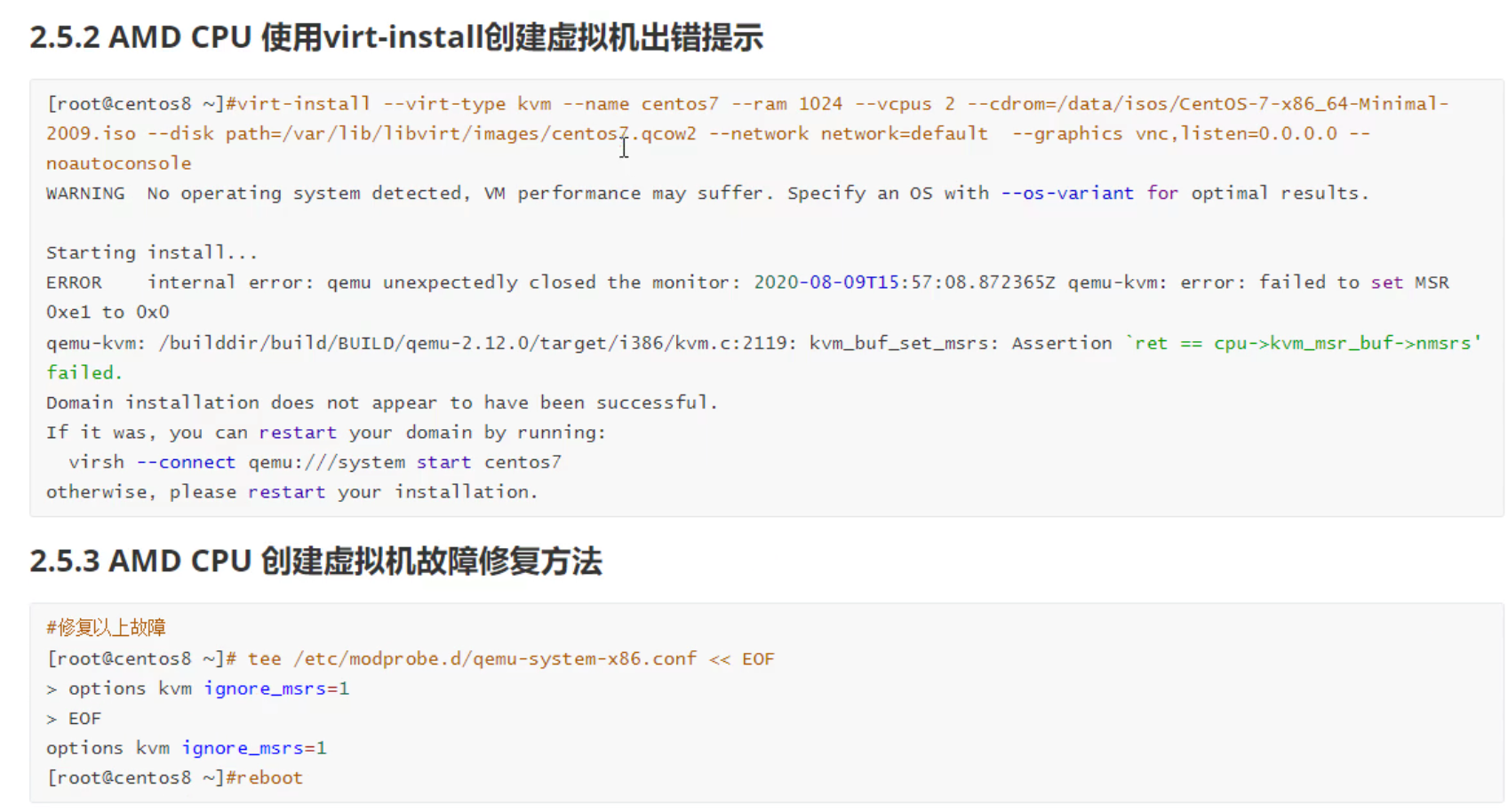The width and height of the screenshot is (1508, 812).
Task: Click the "reboot" command text
Action: click(x=270, y=778)
